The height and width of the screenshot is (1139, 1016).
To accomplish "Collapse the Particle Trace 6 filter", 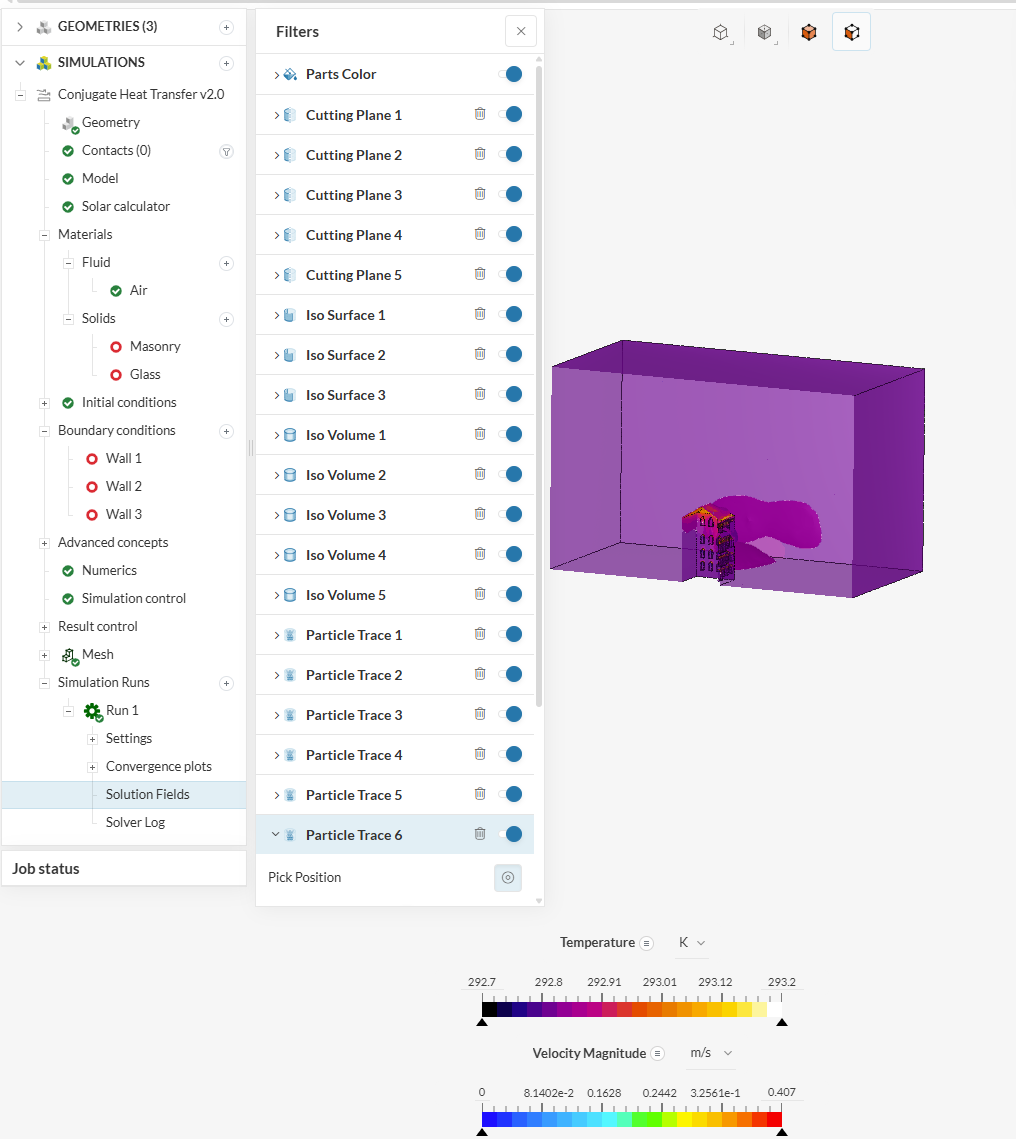I will click(x=275, y=835).
